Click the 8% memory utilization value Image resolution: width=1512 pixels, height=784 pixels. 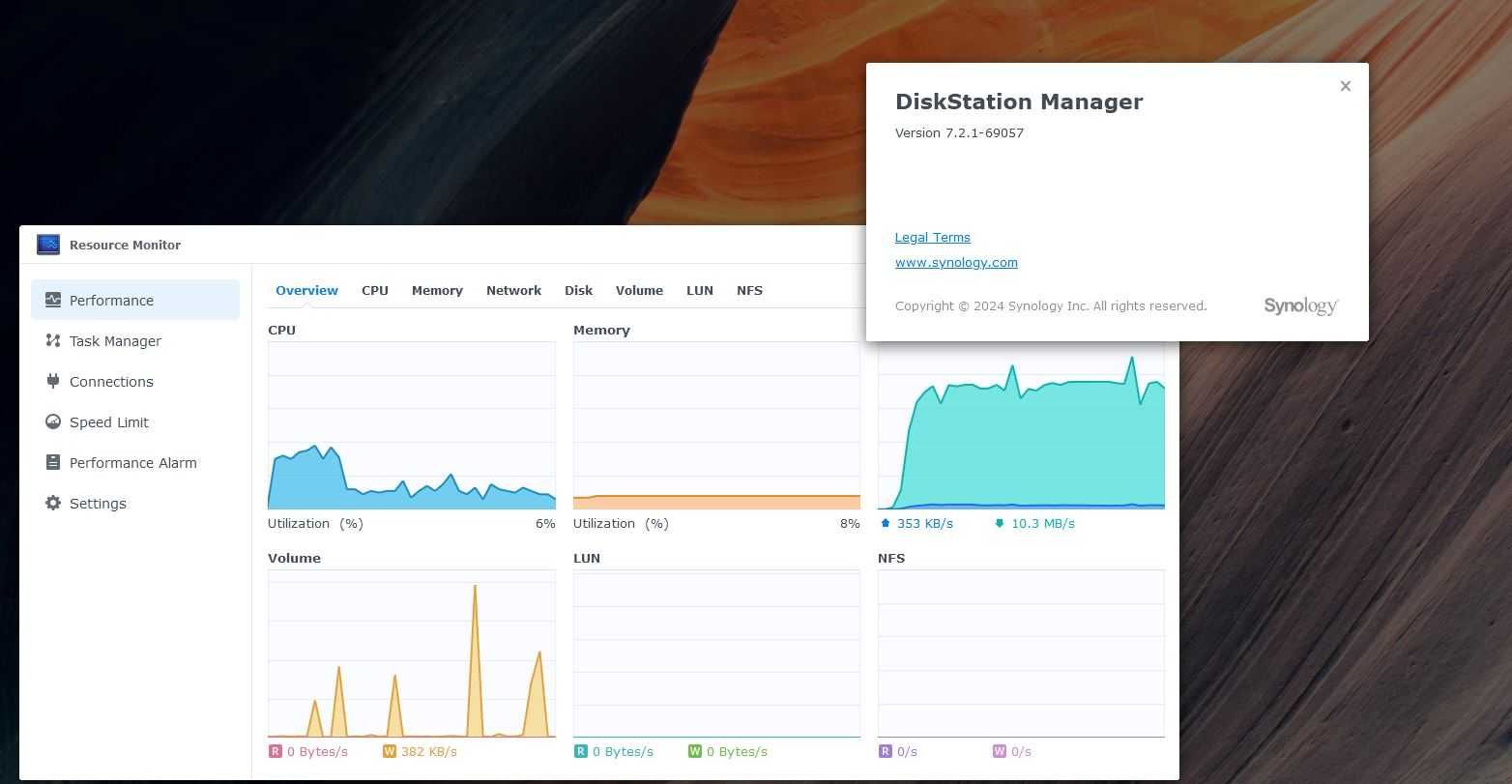850,523
